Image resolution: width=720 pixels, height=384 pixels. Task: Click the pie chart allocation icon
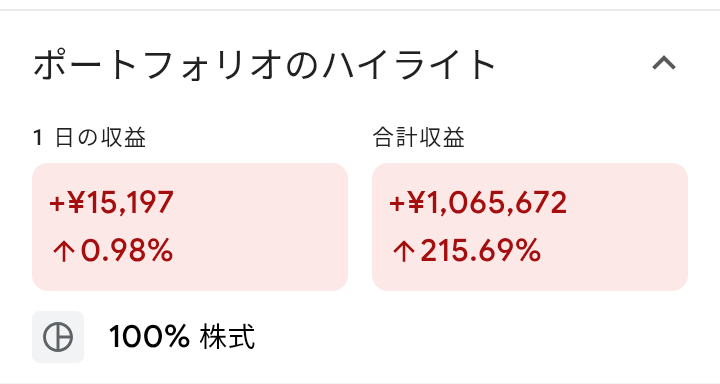pos(58,337)
